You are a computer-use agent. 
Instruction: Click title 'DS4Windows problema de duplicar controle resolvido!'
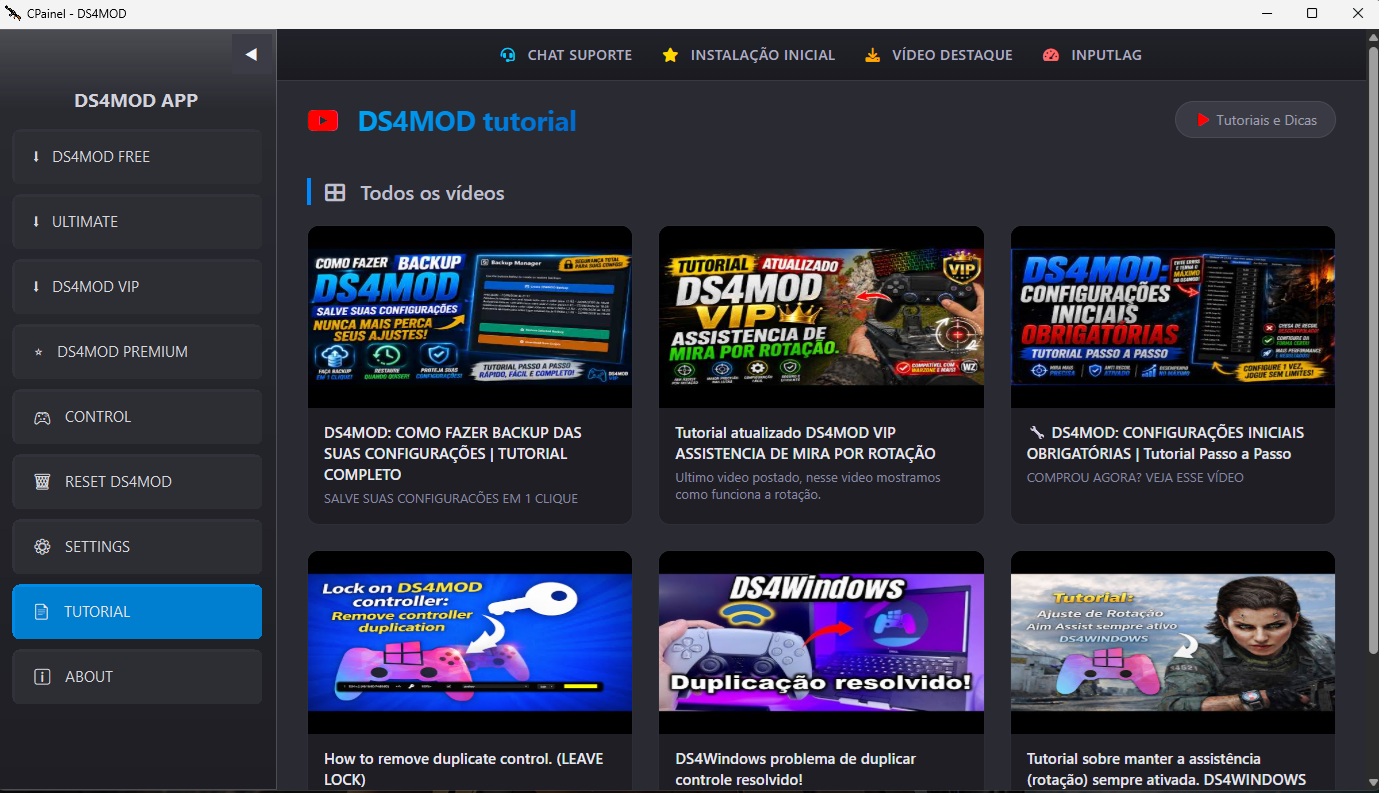[x=796, y=769]
